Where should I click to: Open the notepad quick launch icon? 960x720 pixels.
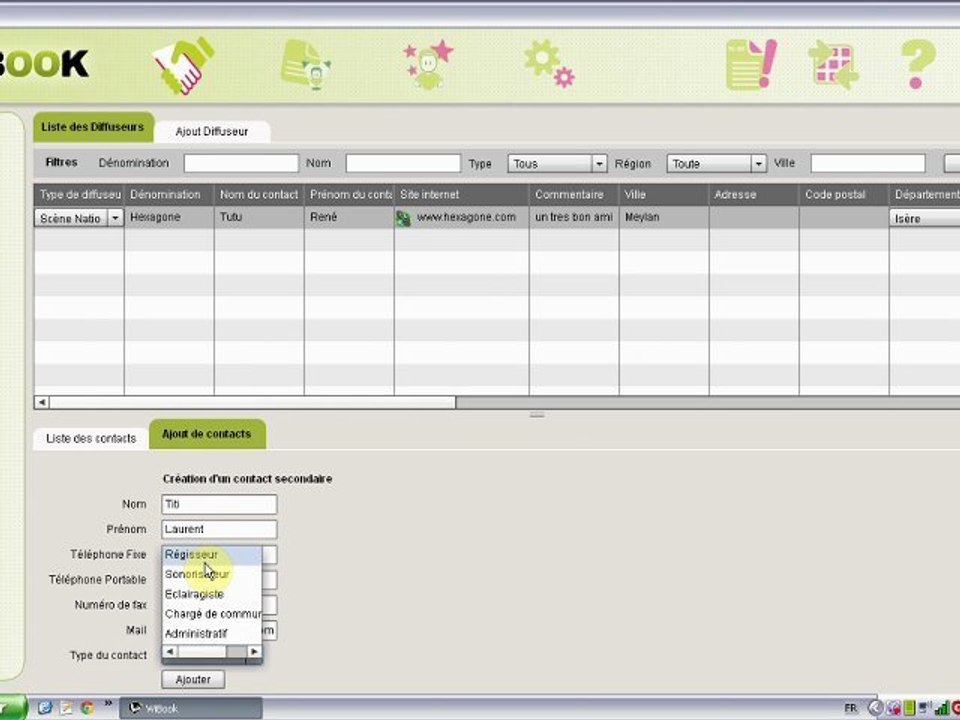pyautogui.click(x=66, y=708)
